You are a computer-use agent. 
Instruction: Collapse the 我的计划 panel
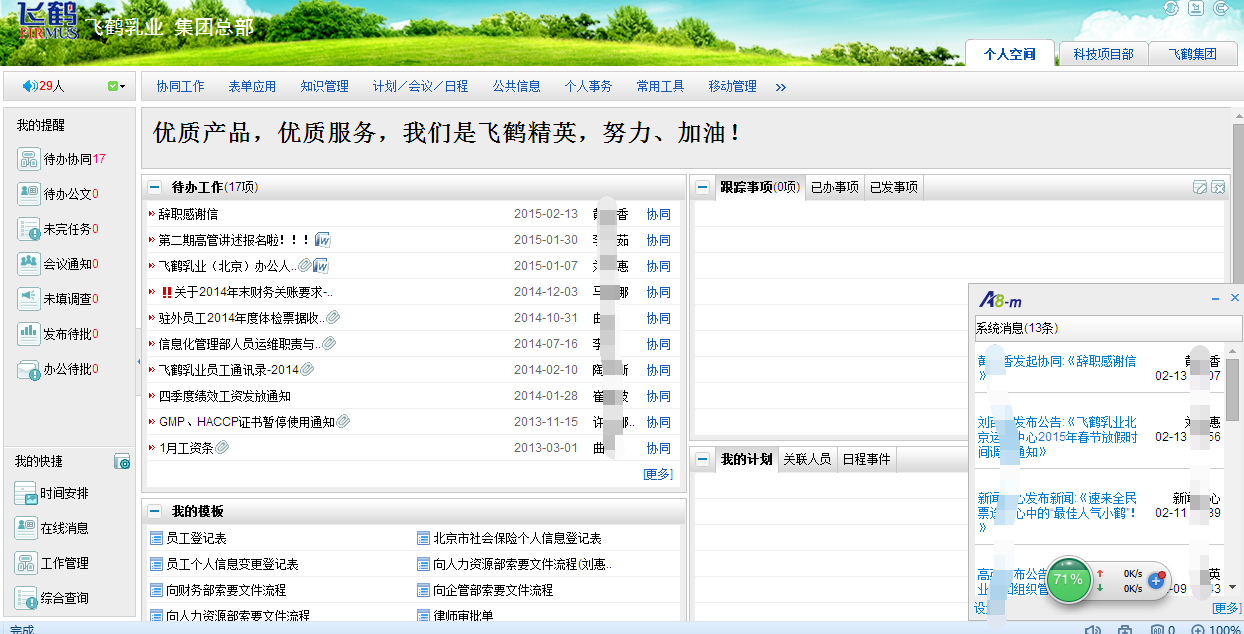pos(703,460)
